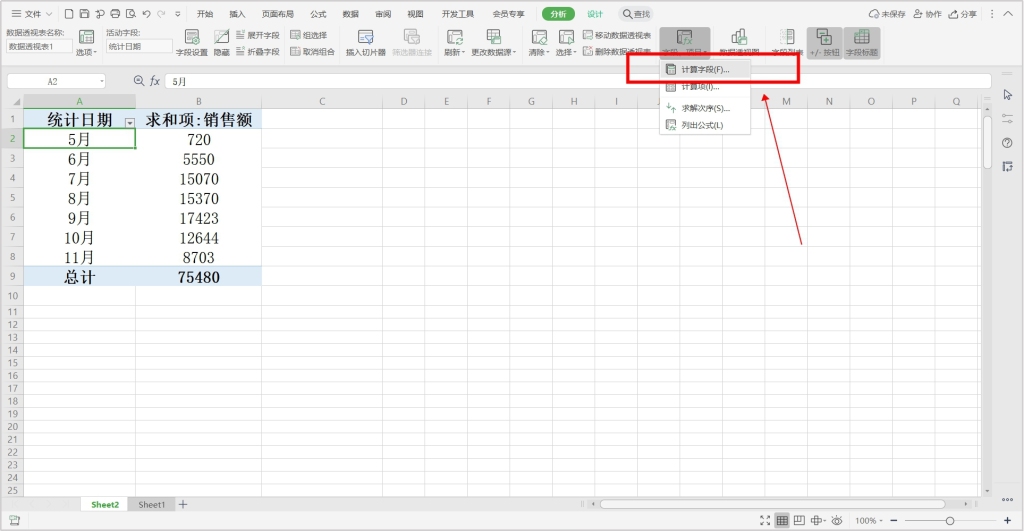Open the 清除 dropdown
The width and height of the screenshot is (1024, 531).
(539, 42)
